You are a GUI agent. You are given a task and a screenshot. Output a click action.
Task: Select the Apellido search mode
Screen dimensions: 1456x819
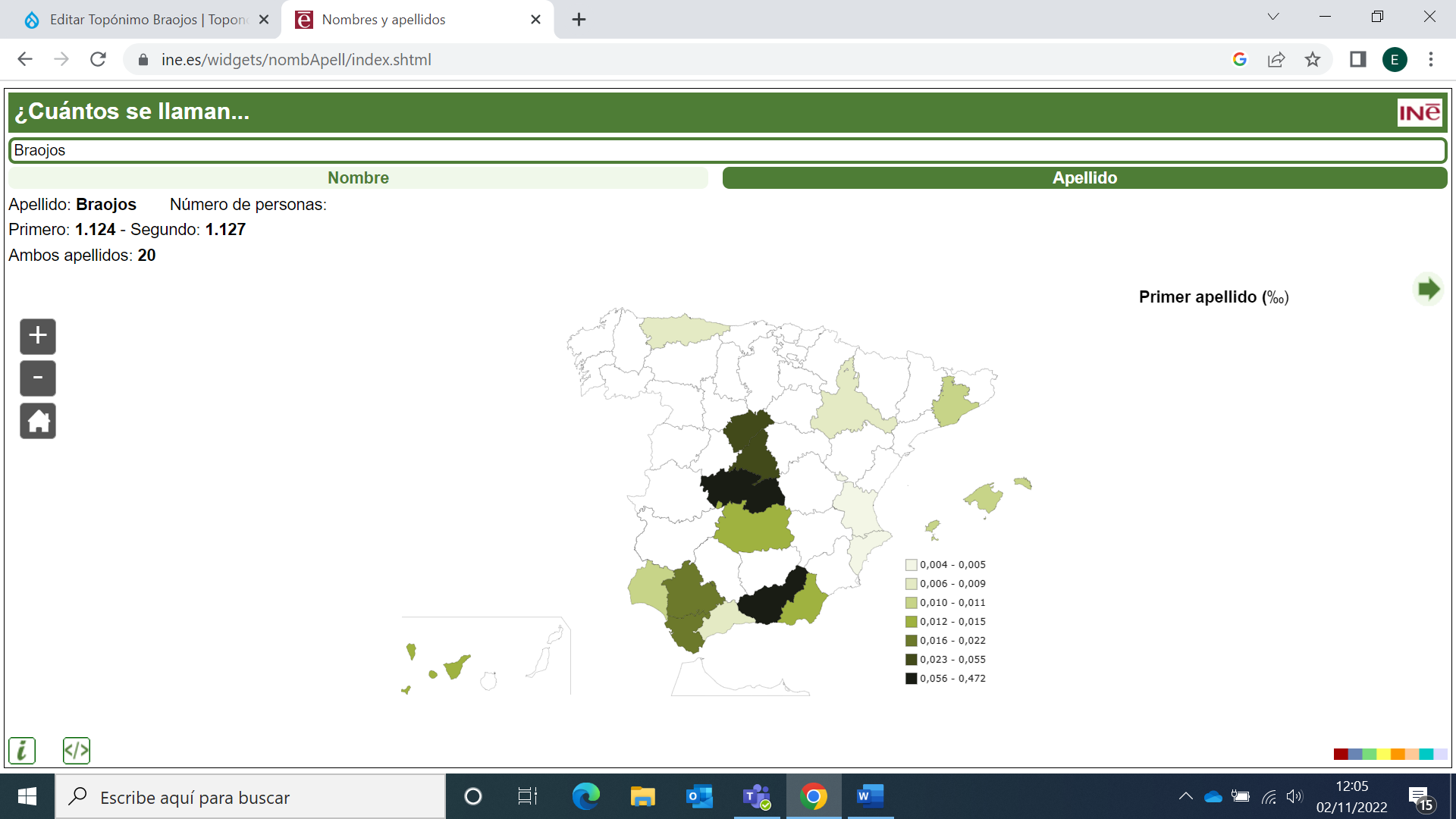pos(1084,177)
